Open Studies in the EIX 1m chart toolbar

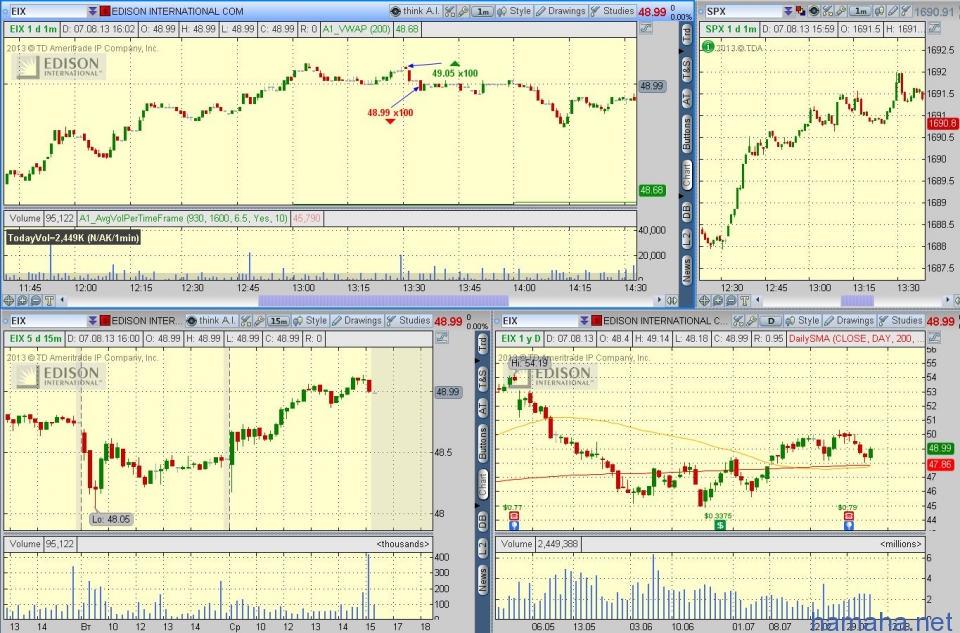coord(612,11)
